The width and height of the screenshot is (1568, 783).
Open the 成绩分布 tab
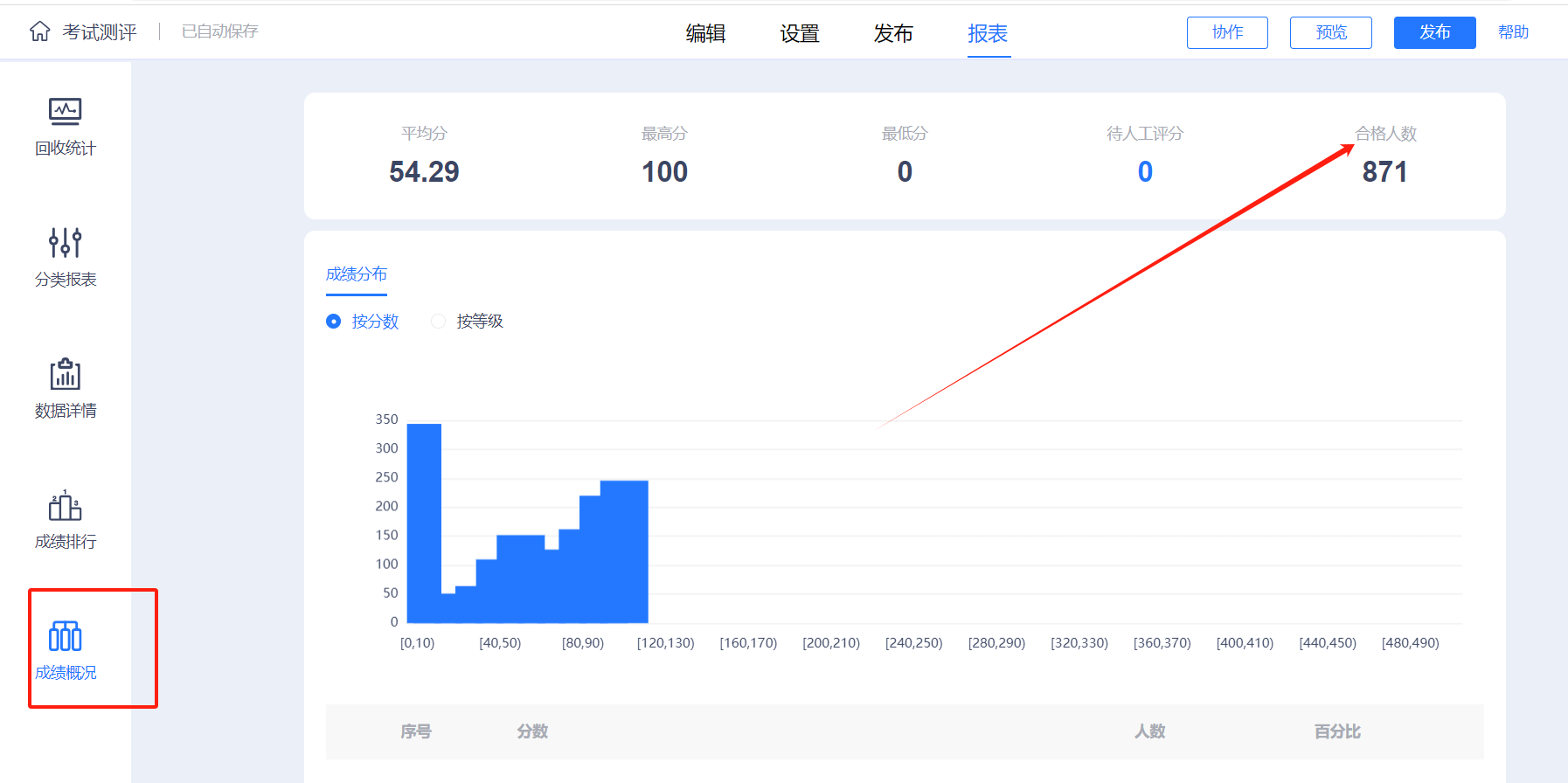pyautogui.click(x=357, y=274)
